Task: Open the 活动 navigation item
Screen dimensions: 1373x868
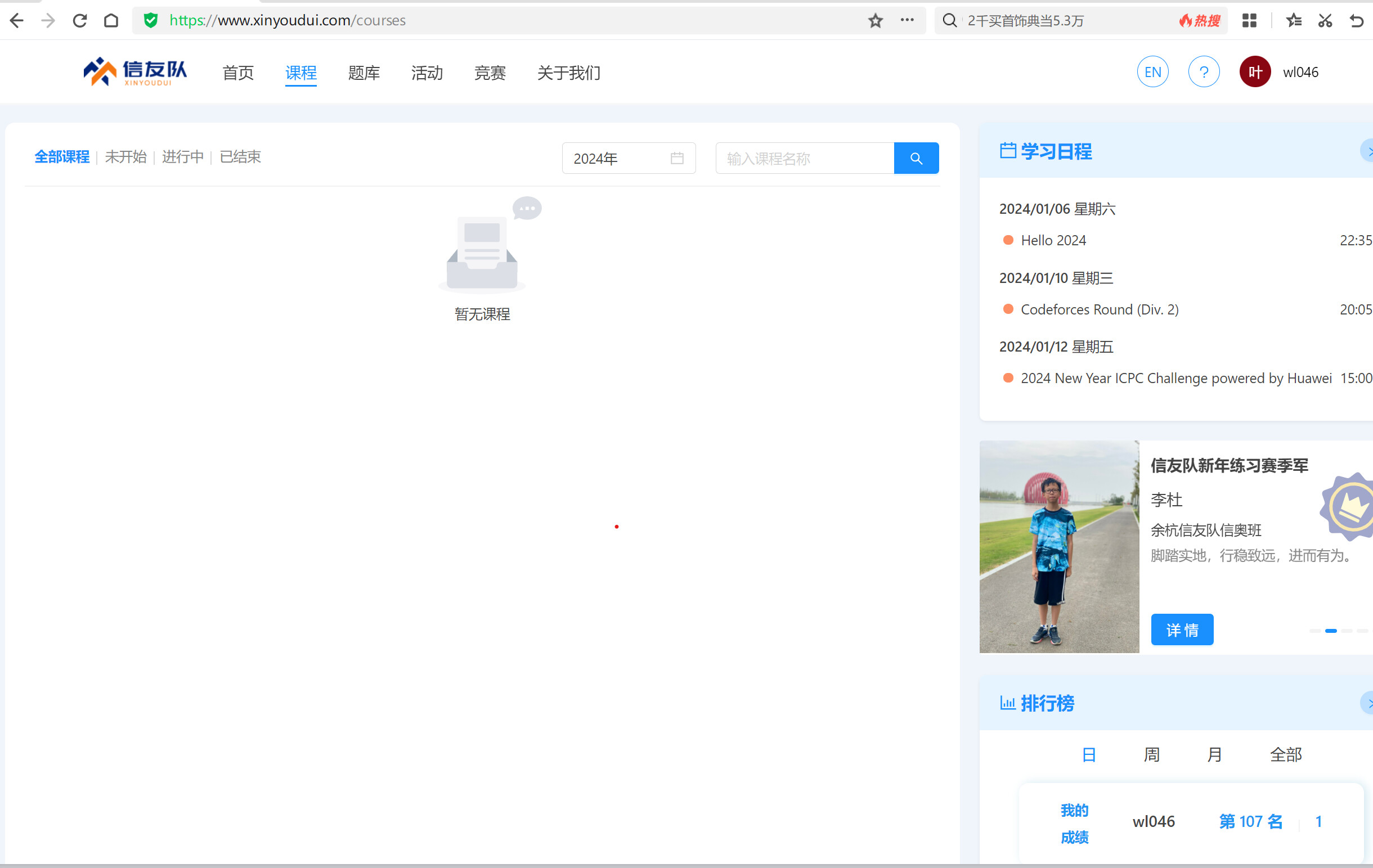Action: coord(427,73)
